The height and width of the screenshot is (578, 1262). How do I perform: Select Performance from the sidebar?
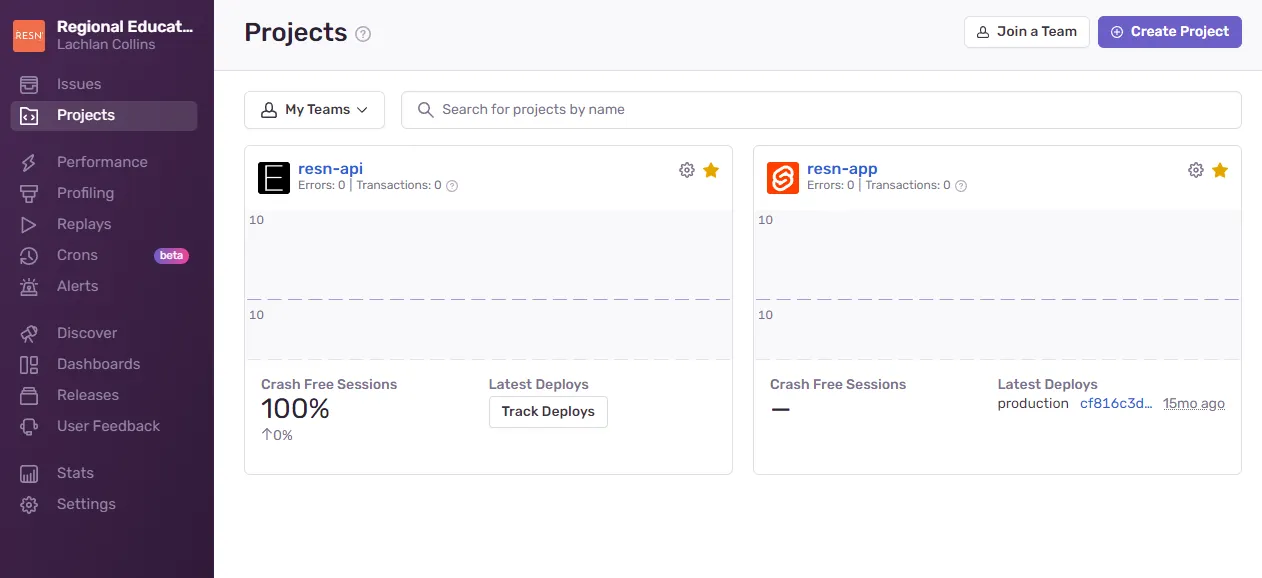pyautogui.click(x=101, y=161)
